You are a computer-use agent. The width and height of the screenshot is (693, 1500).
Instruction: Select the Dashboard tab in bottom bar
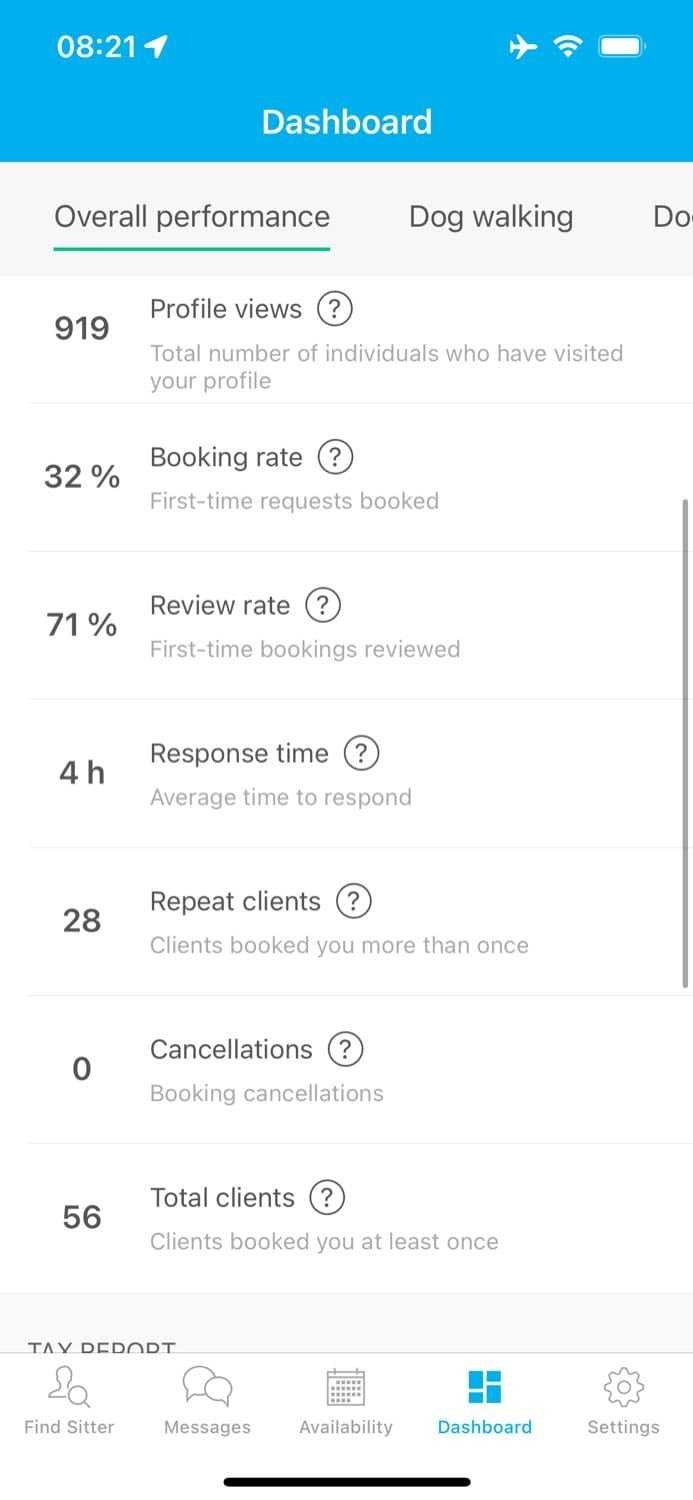tap(485, 1401)
